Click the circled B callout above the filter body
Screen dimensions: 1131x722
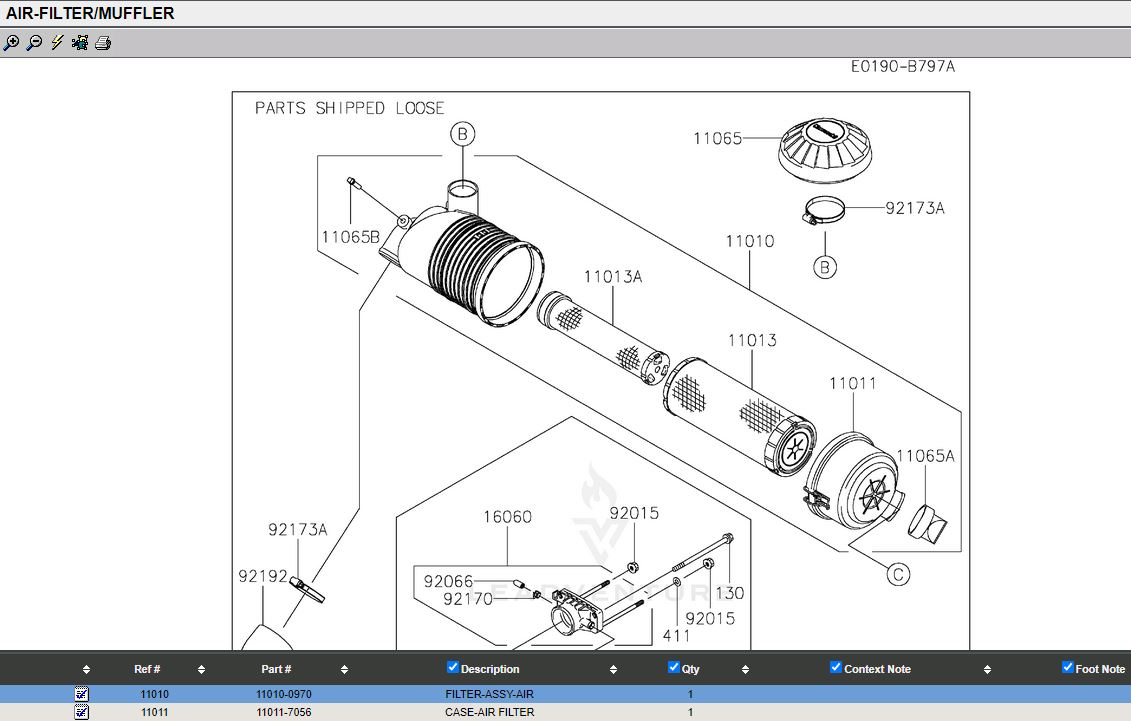click(x=460, y=134)
